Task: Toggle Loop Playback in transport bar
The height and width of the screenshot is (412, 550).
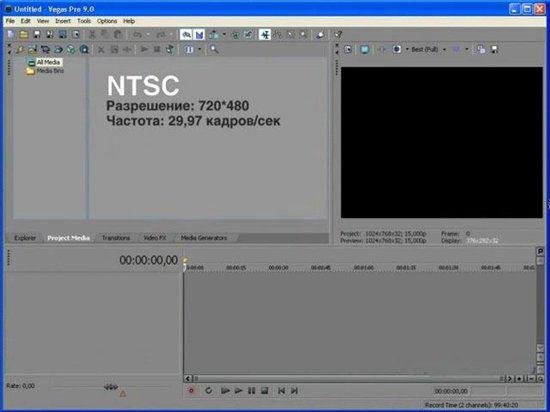Action: 209,390
